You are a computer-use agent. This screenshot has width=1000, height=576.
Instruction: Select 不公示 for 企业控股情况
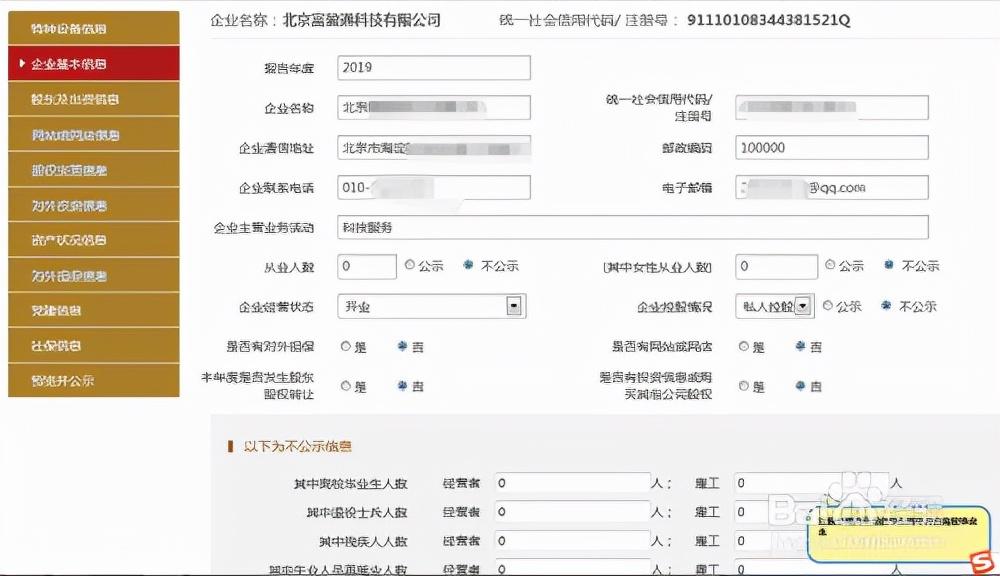click(886, 306)
